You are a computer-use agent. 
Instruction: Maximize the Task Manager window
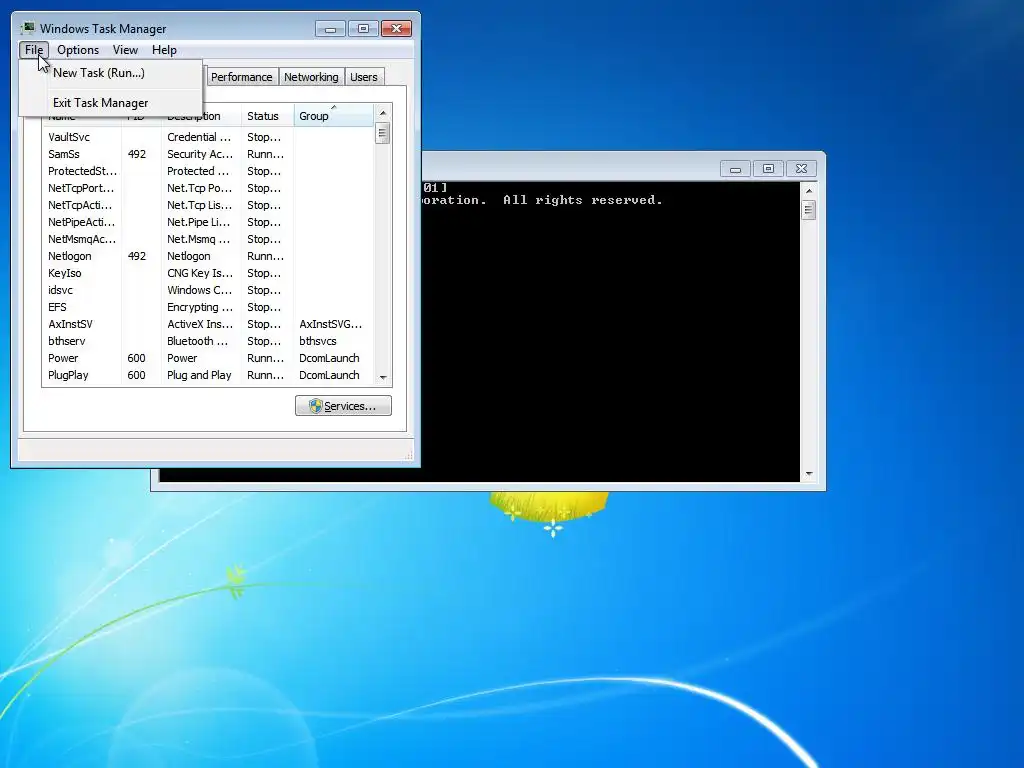pyautogui.click(x=363, y=29)
